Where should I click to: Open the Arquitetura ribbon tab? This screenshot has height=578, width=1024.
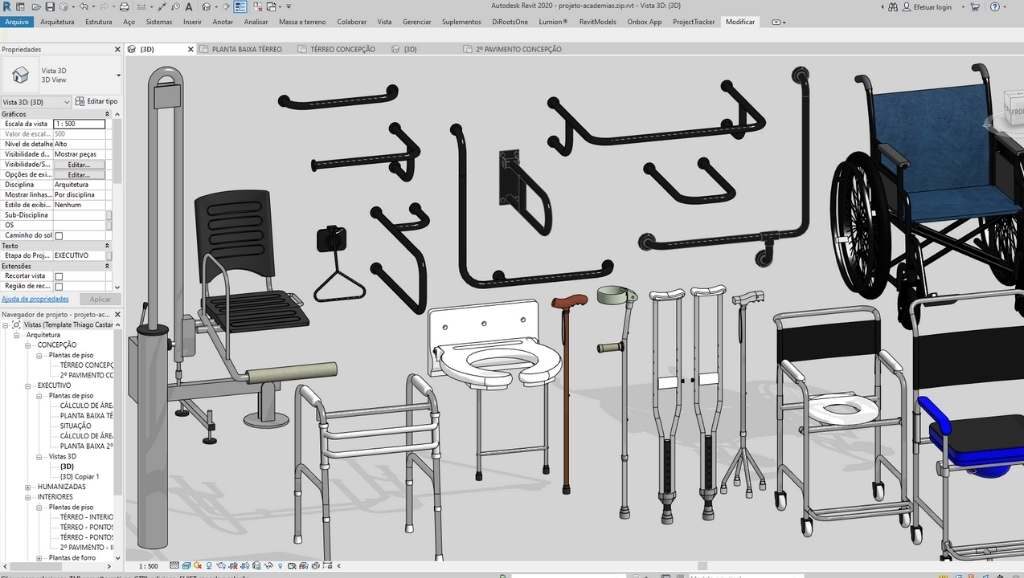point(57,21)
